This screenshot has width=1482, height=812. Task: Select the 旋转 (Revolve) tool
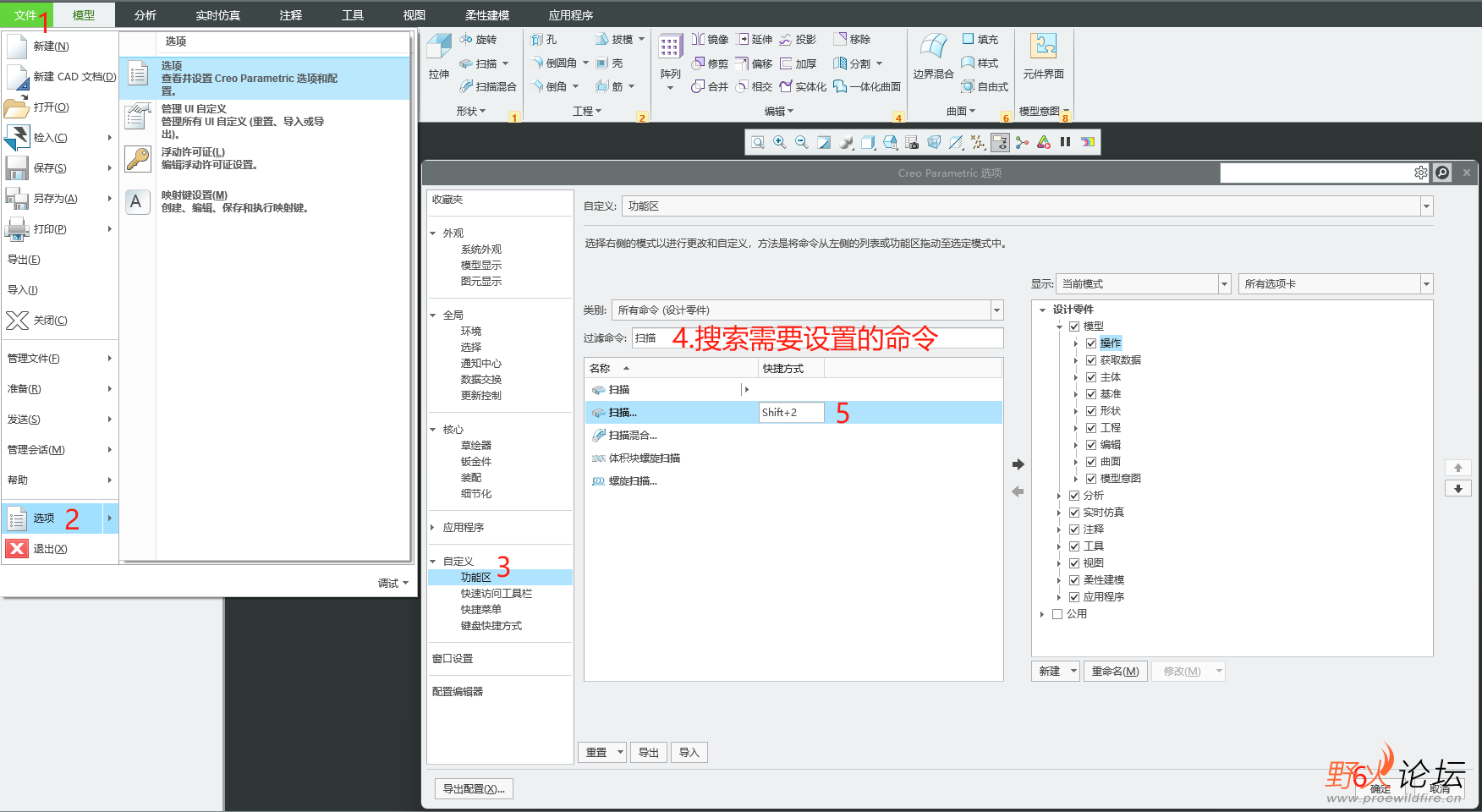point(478,40)
